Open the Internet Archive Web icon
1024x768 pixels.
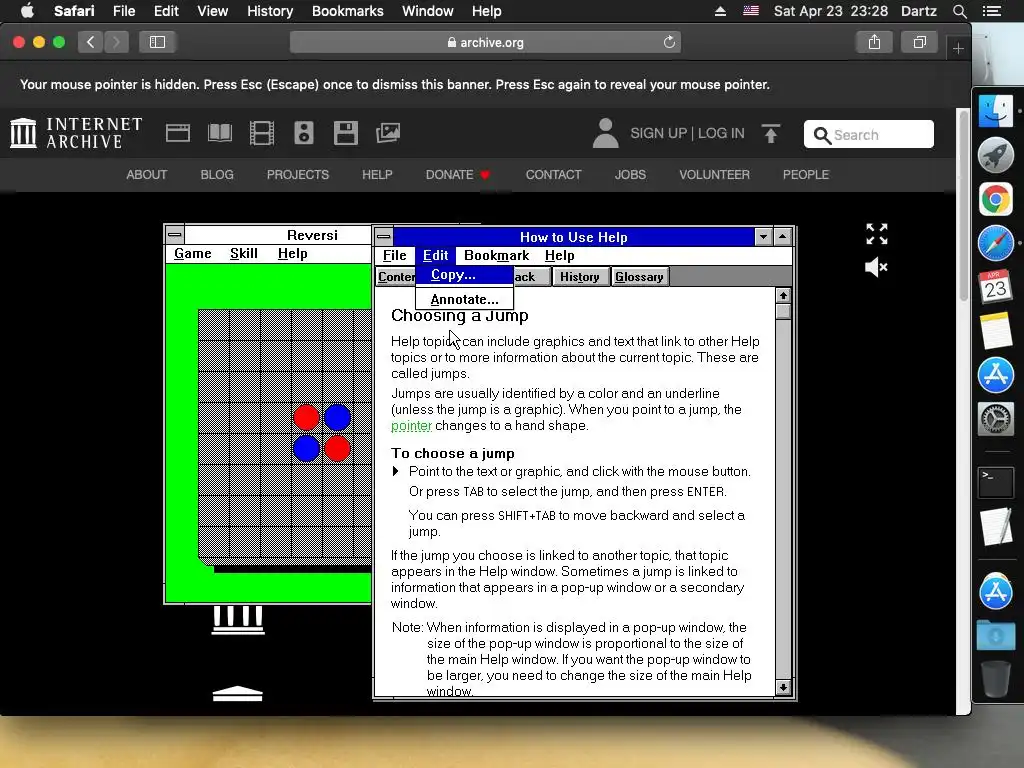(178, 133)
